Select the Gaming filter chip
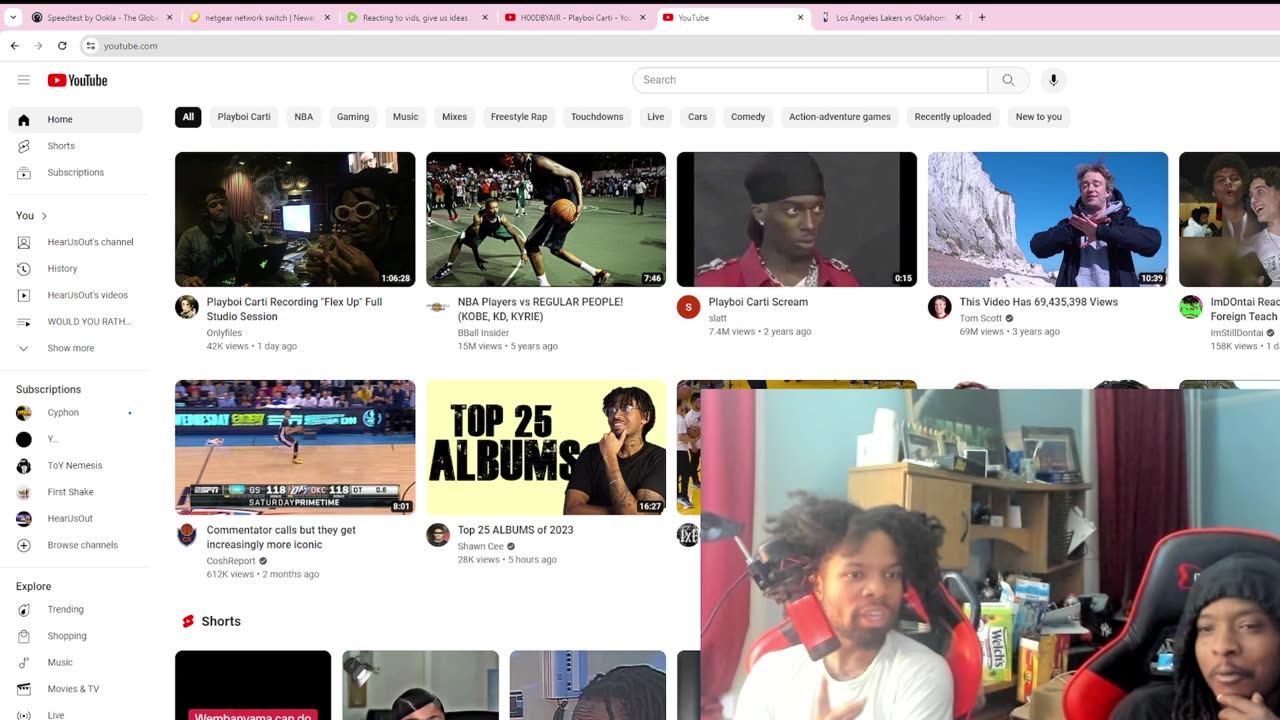The image size is (1280, 720). click(353, 117)
